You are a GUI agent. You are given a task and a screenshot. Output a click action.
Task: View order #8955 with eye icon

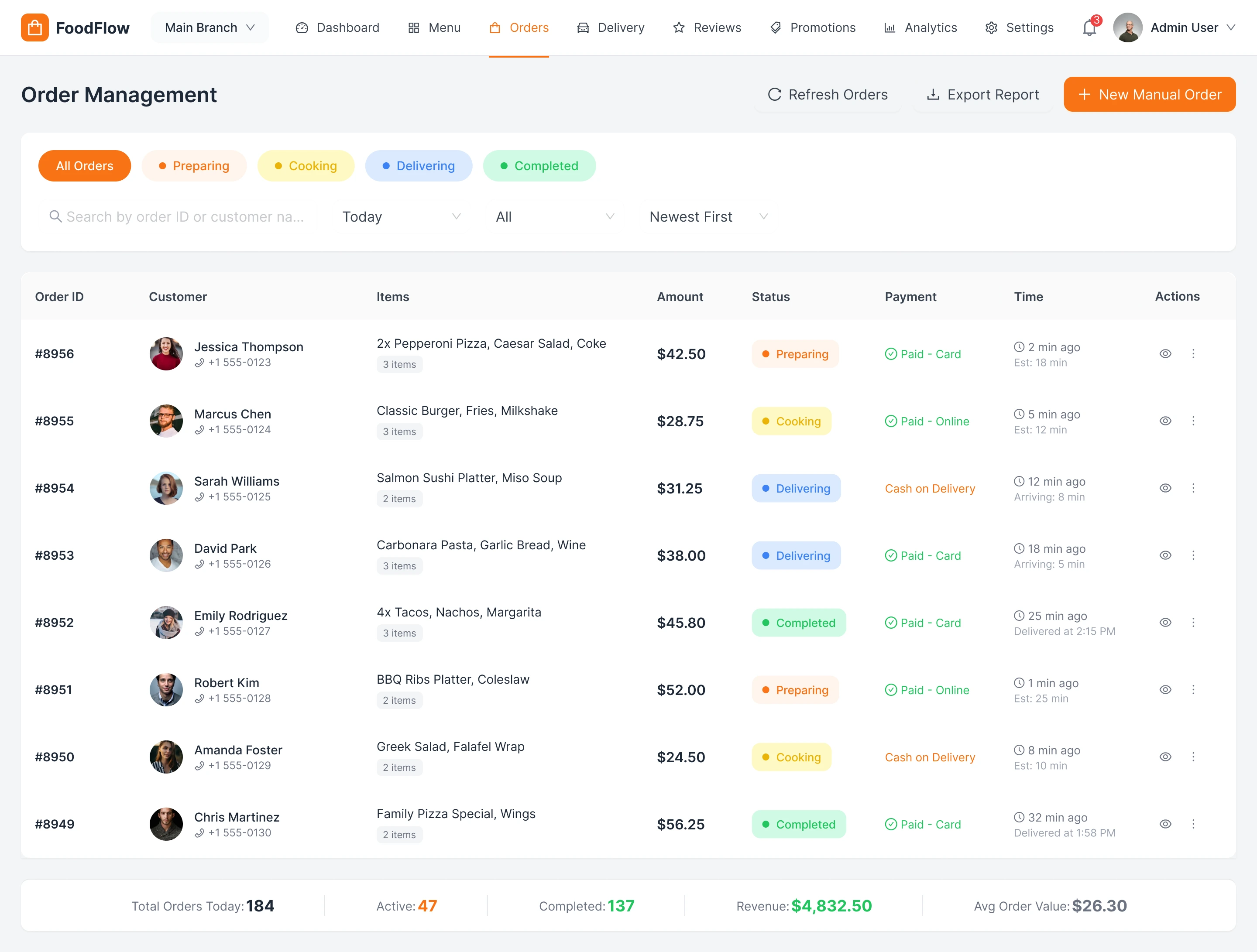point(1165,421)
